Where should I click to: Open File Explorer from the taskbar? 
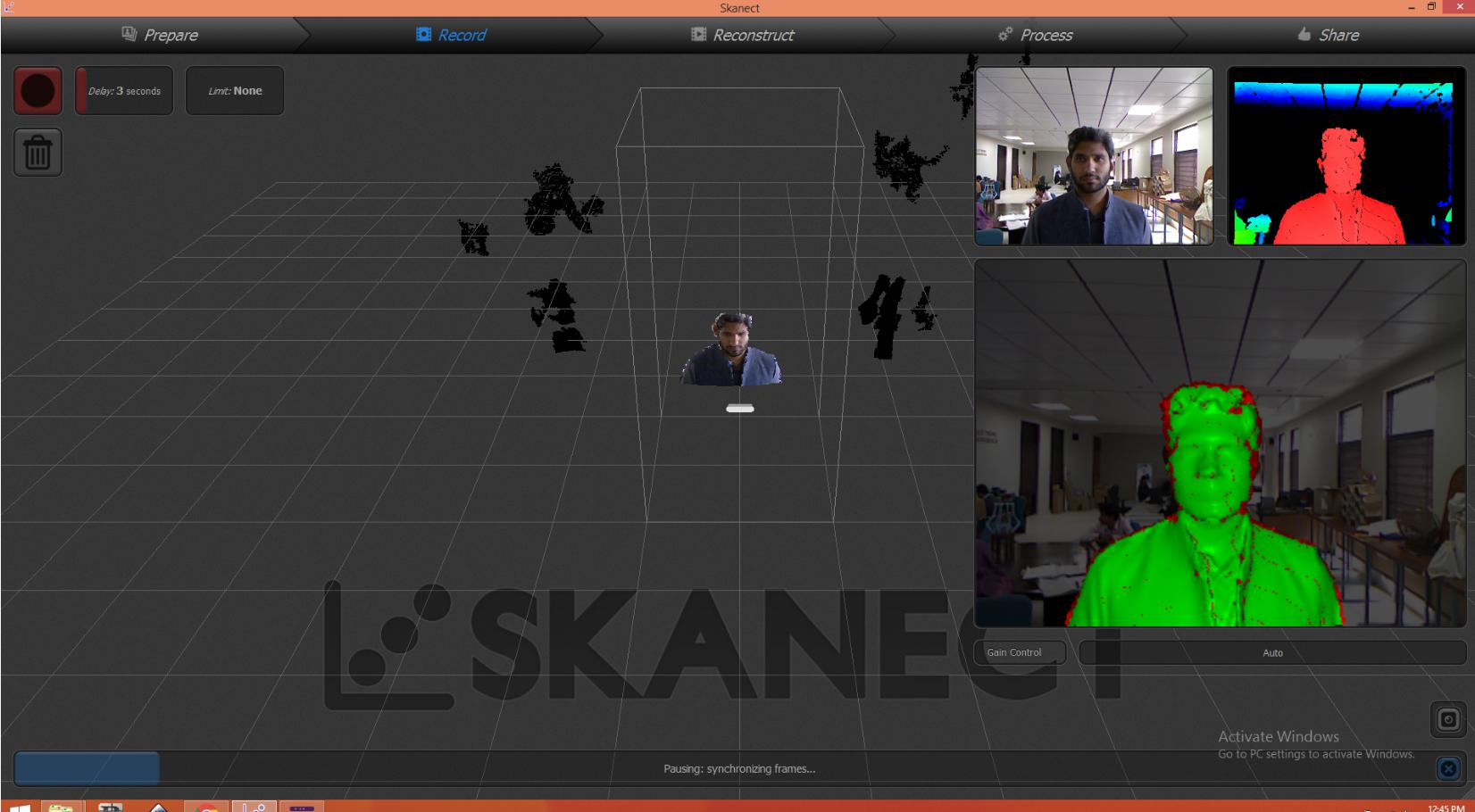(61, 807)
